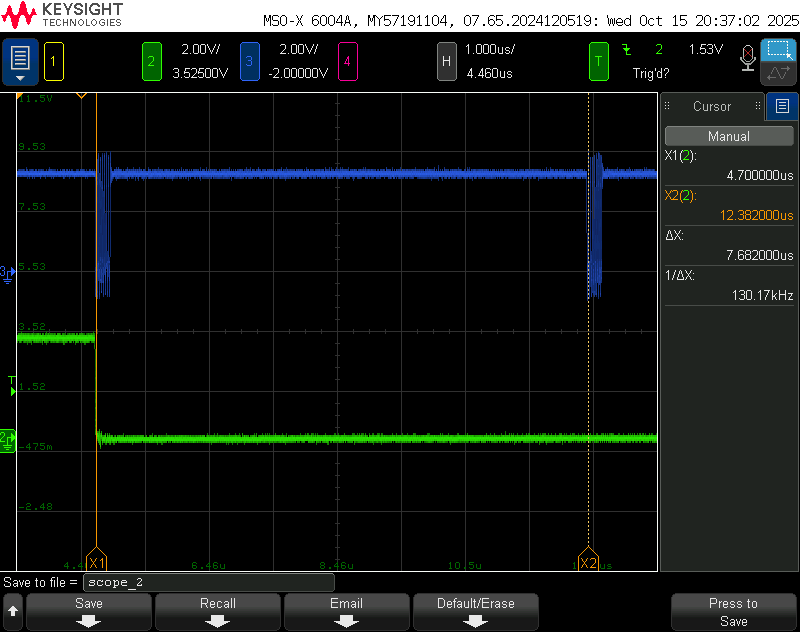Open the Horizontal H settings button

pyautogui.click(x=446, y=62)
